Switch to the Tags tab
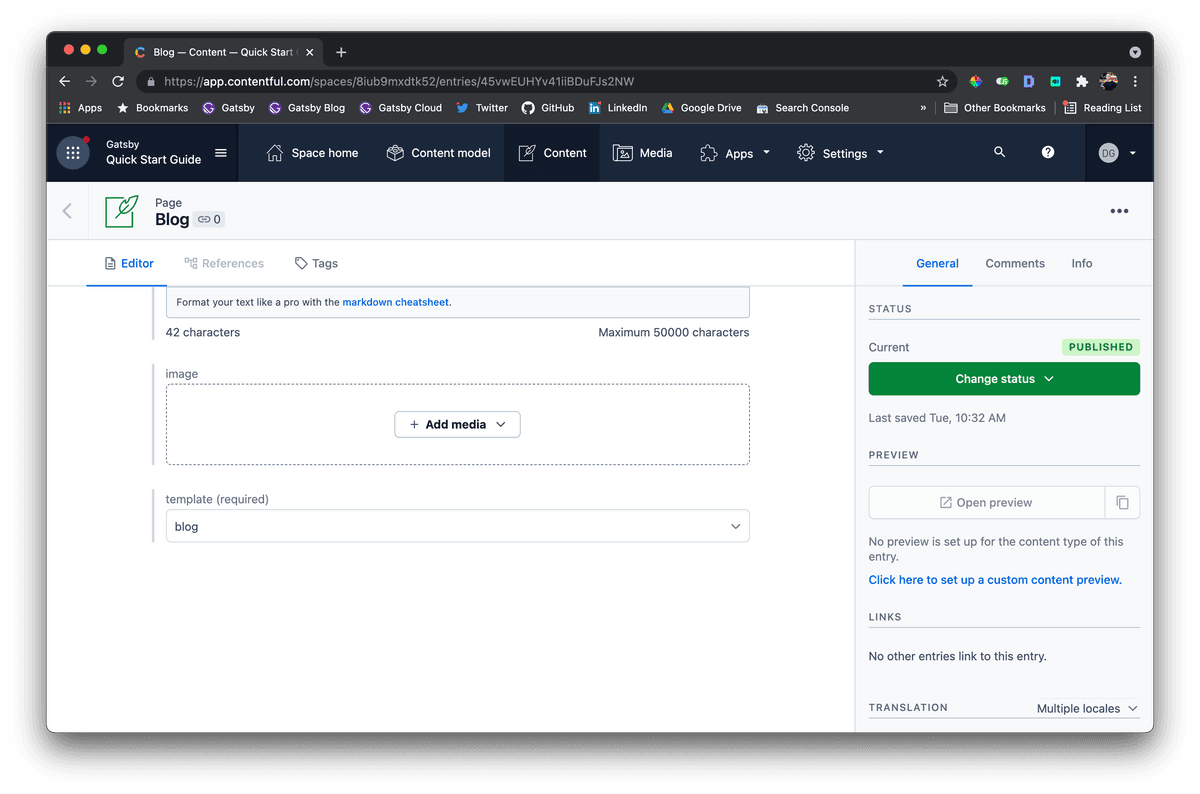This screenshot has height=794, width=1200. 316,263
